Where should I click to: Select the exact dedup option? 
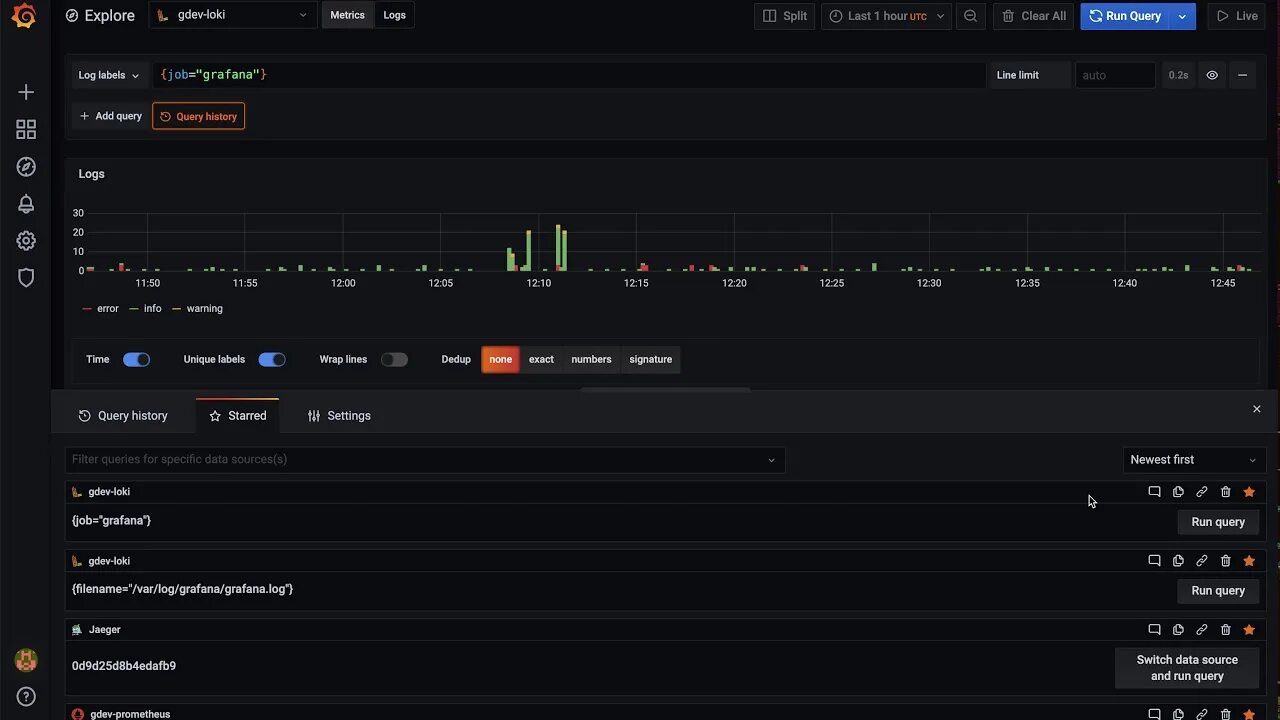(541, 359)
